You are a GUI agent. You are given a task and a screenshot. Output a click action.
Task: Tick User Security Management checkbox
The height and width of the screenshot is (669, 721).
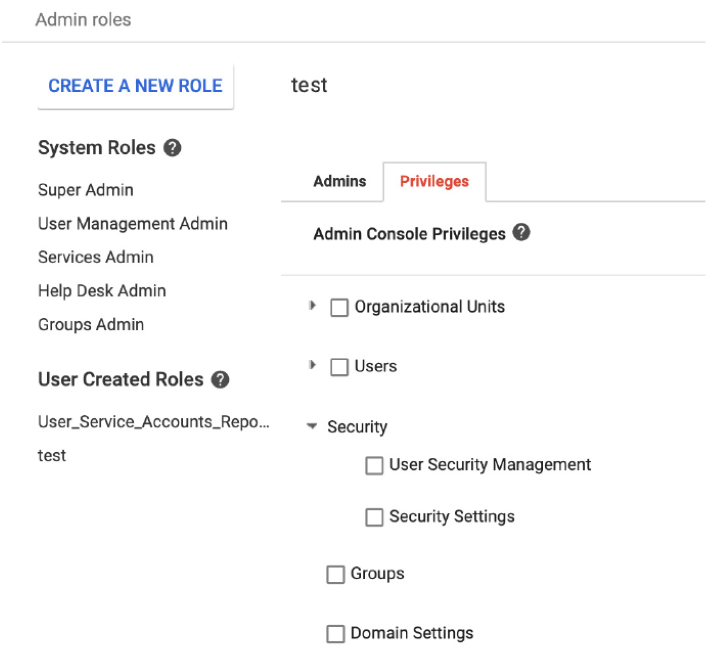point(374,466)
